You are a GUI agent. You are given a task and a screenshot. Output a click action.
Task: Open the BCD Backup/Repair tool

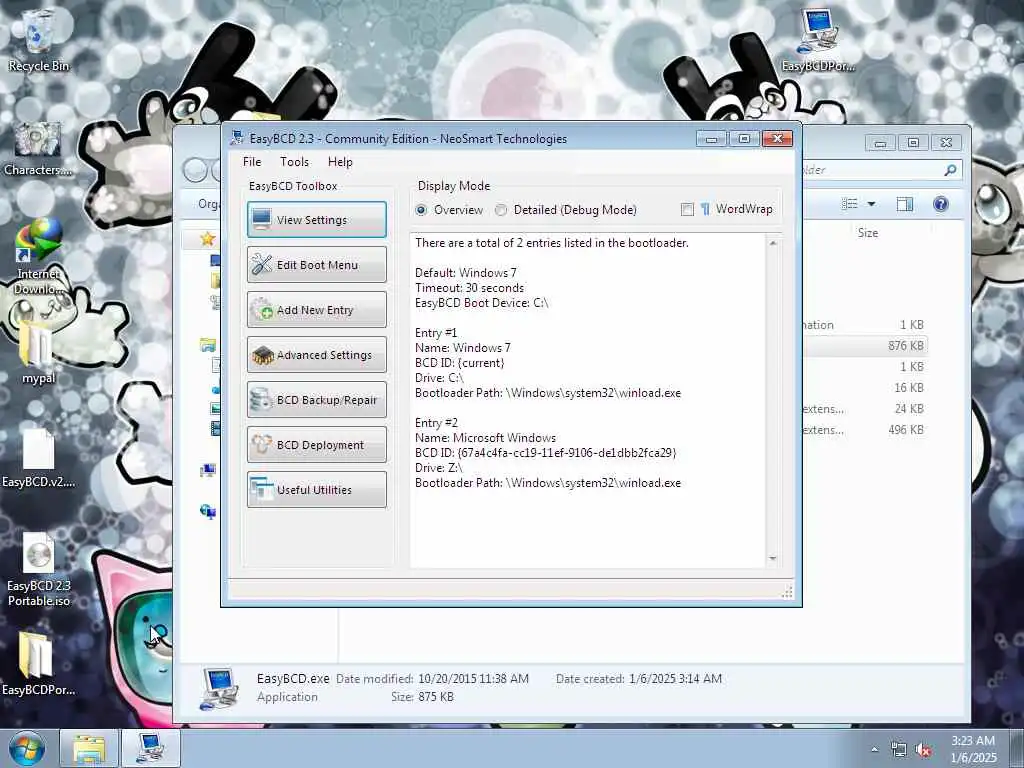317,400
